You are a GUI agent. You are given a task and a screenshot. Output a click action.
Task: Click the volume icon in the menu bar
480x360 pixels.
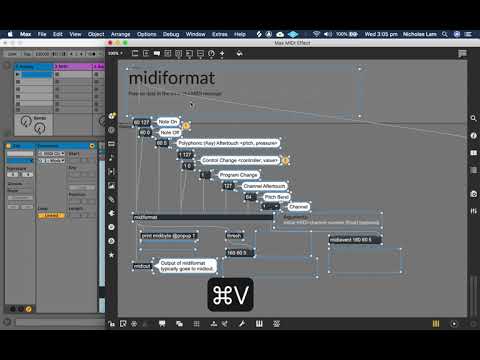click(x=328, y=34)
